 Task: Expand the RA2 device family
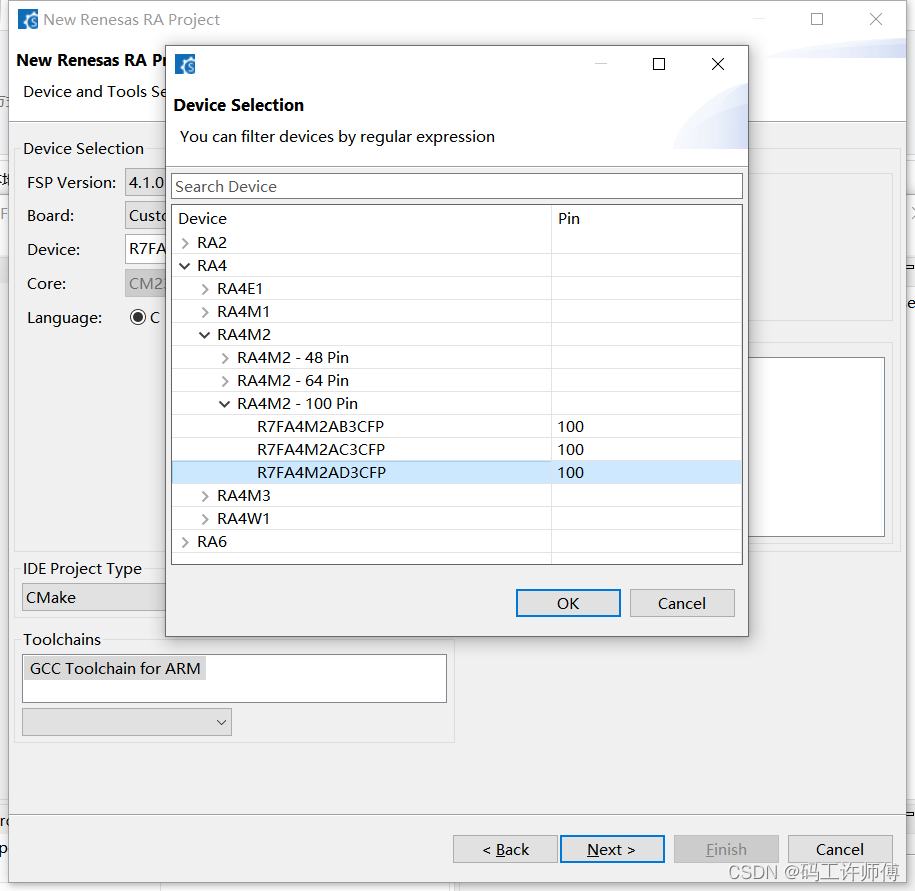[x=185, y=243]
